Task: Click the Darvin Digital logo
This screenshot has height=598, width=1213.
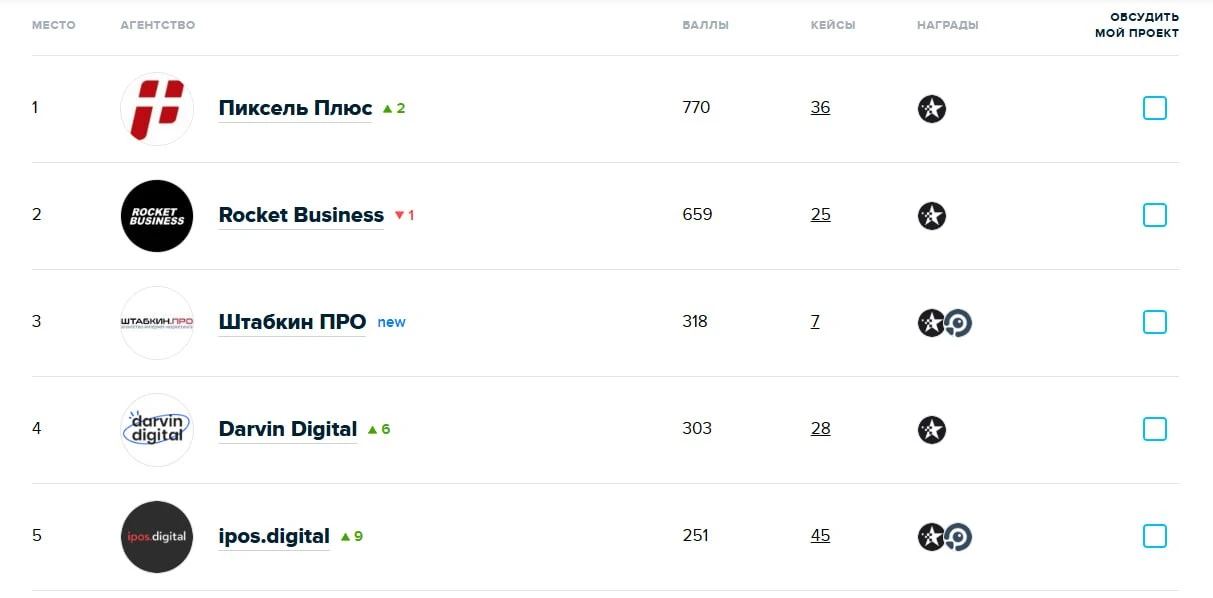Action: pos(157,430)
